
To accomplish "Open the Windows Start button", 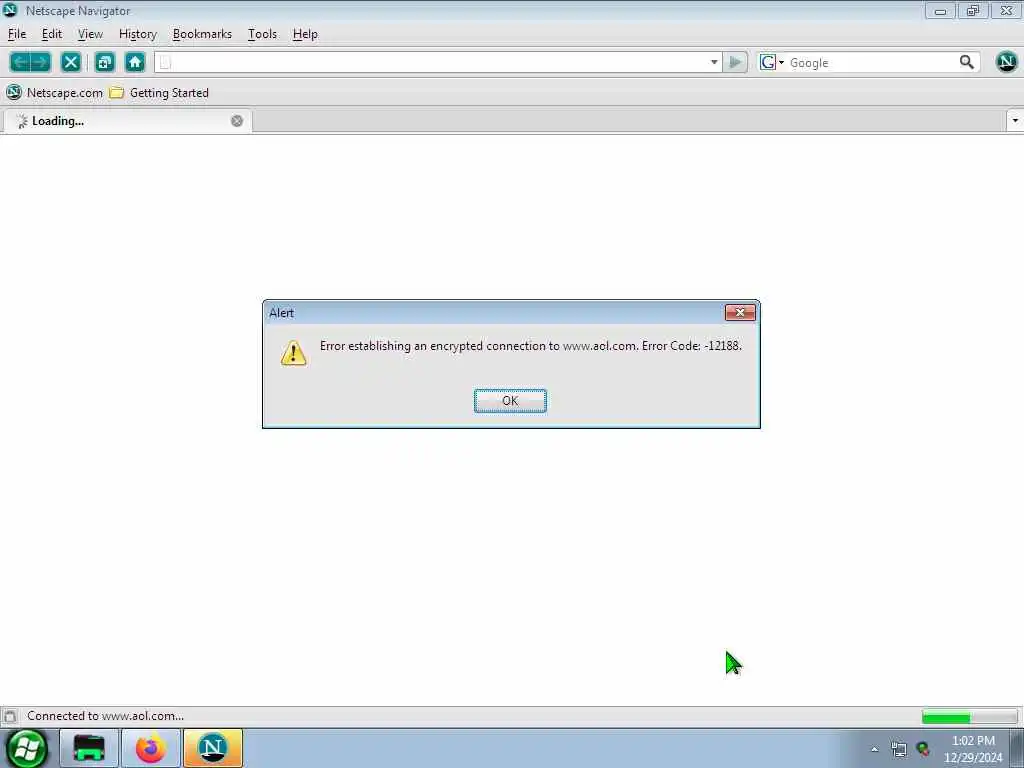I will click(27, 748).
